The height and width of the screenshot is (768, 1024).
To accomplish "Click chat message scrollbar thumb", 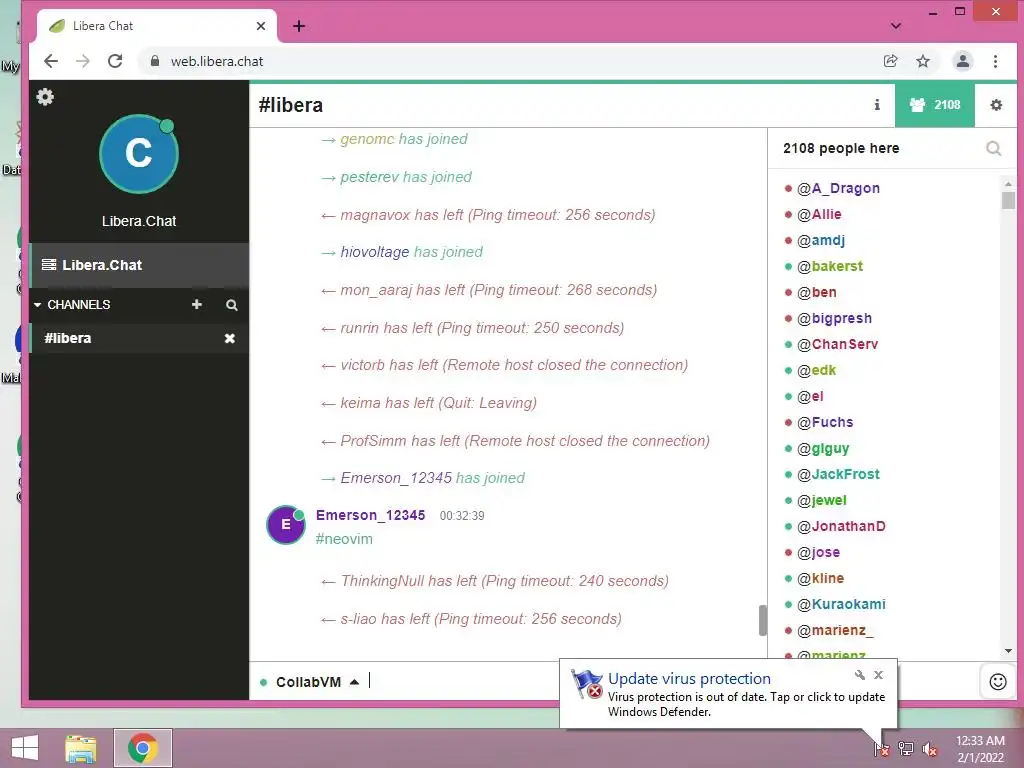I will (x=762, y=620).
